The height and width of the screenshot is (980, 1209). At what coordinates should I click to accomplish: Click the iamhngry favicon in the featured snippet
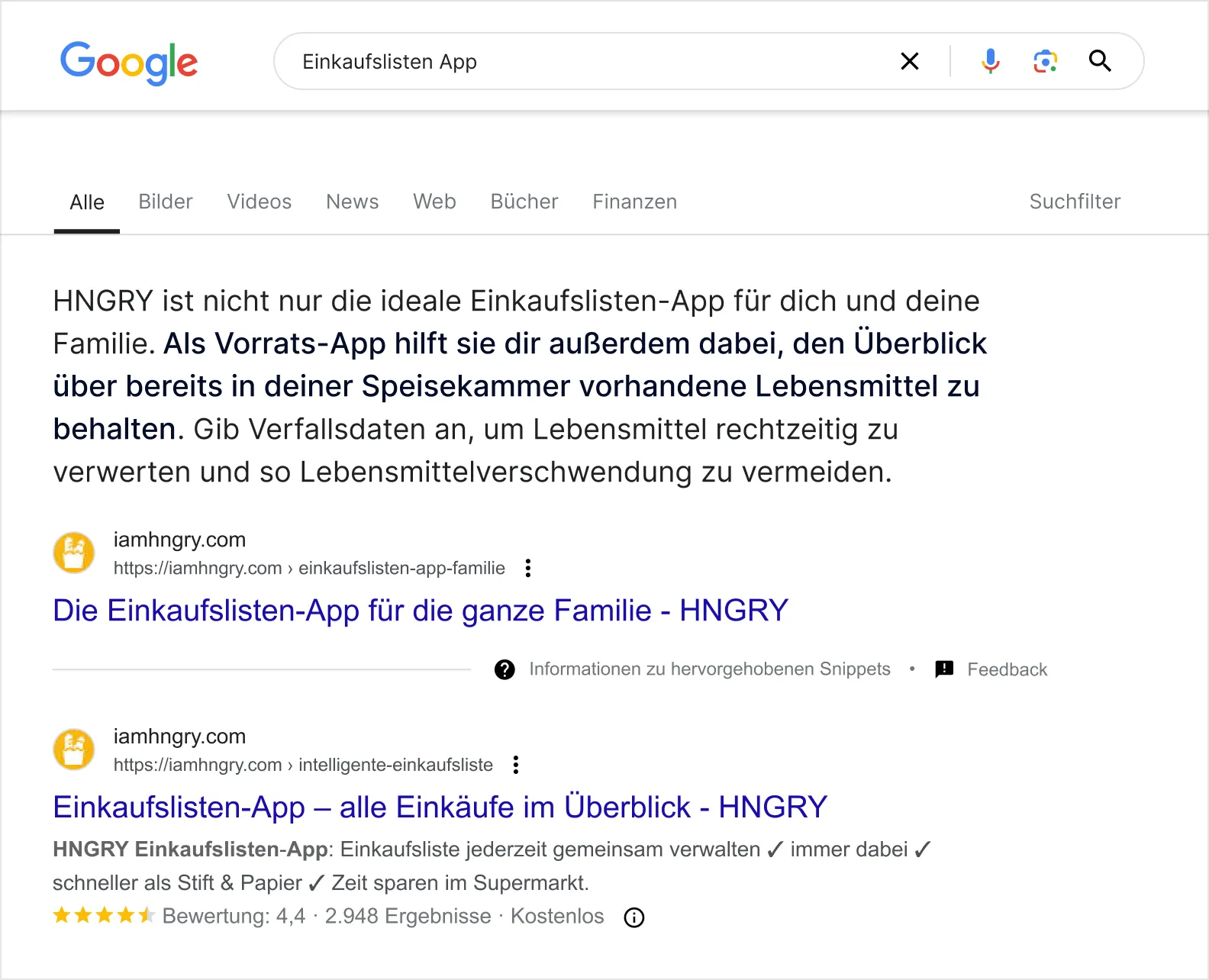tap(74, 553)
